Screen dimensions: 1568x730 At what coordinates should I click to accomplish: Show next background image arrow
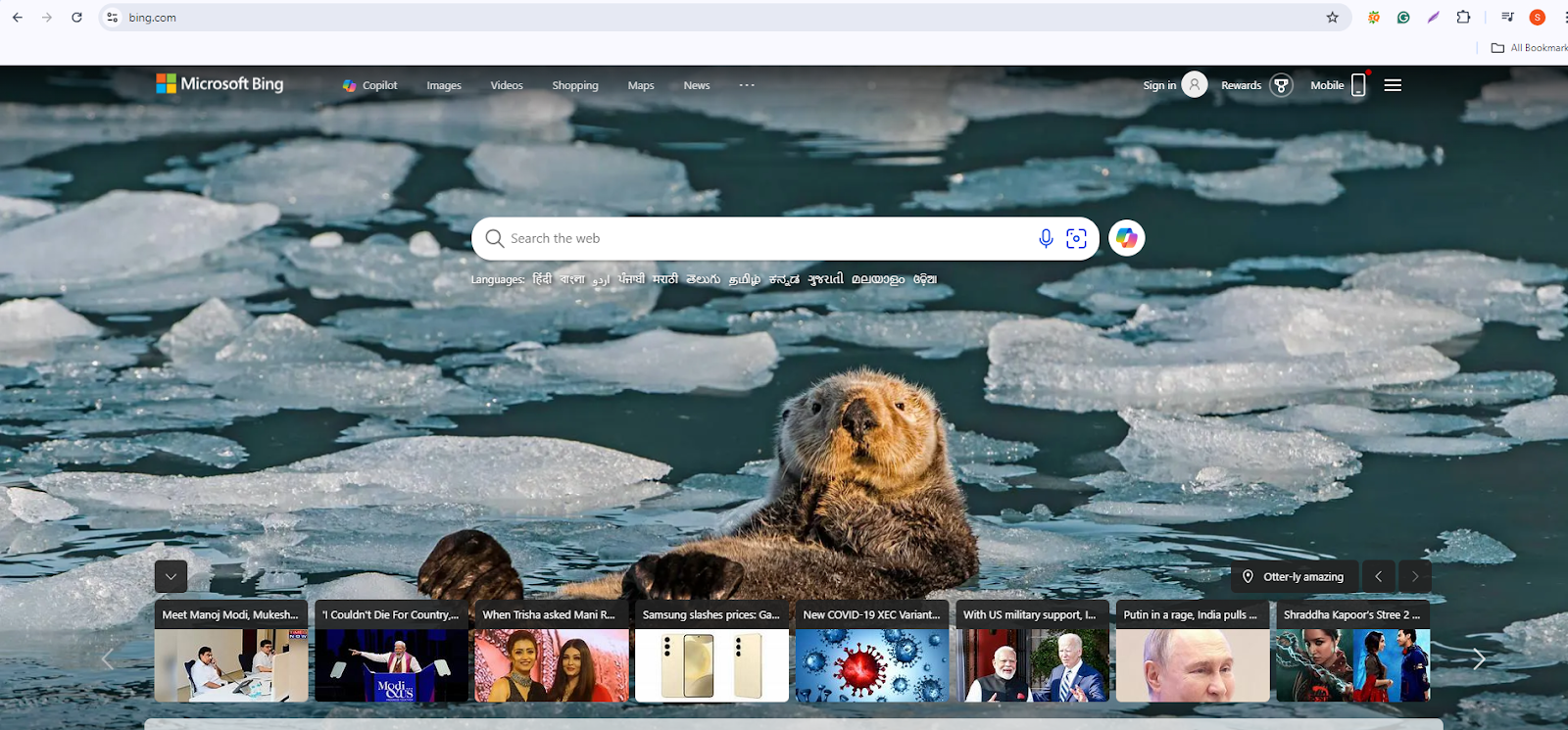pos(1415,576)
